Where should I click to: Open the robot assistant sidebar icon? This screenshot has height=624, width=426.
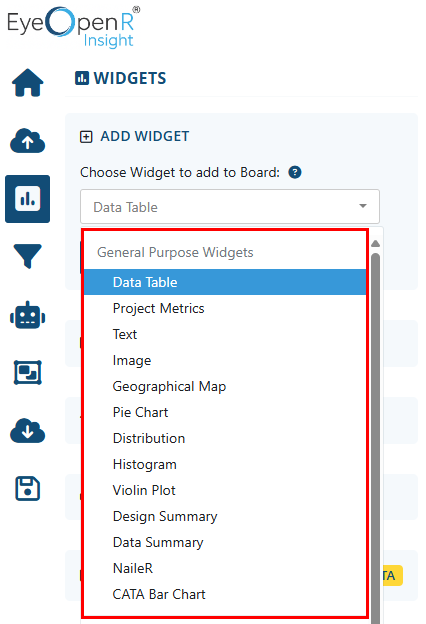click(x=27, y=315)
